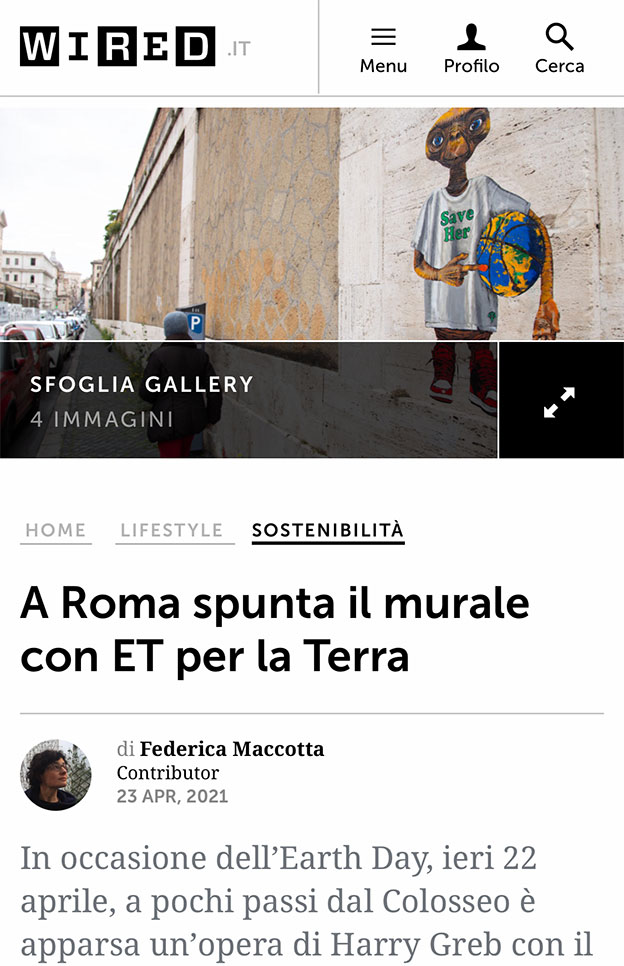Open author link Federica Maccotta
Screen dimensions: 624x966
[232, 749]
